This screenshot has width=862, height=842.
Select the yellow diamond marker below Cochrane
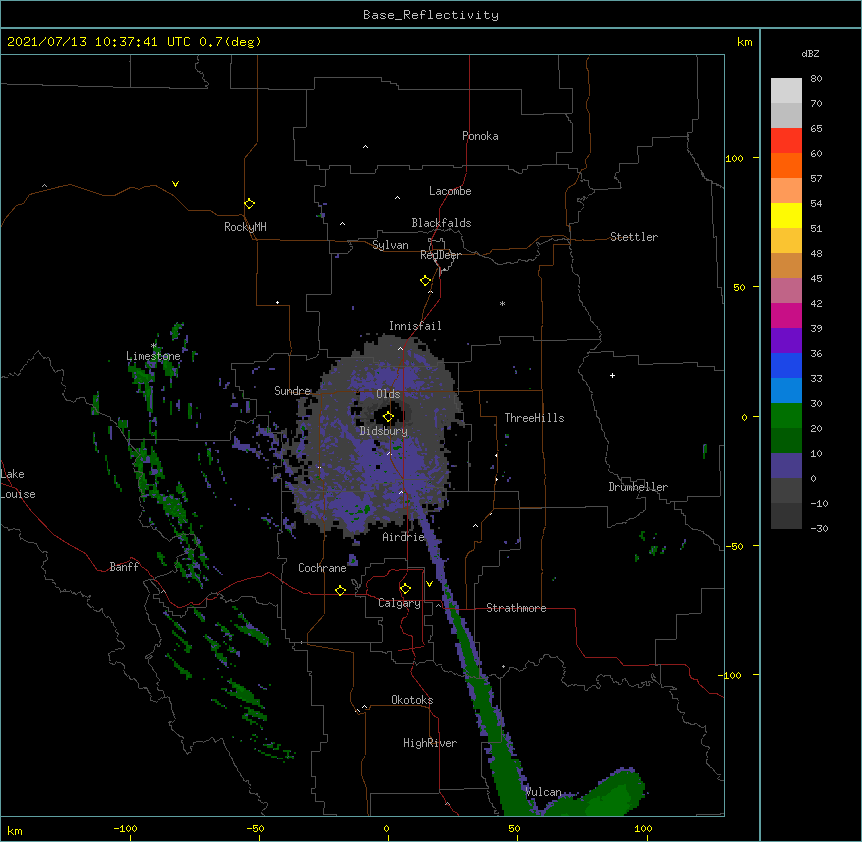(340, 590)
